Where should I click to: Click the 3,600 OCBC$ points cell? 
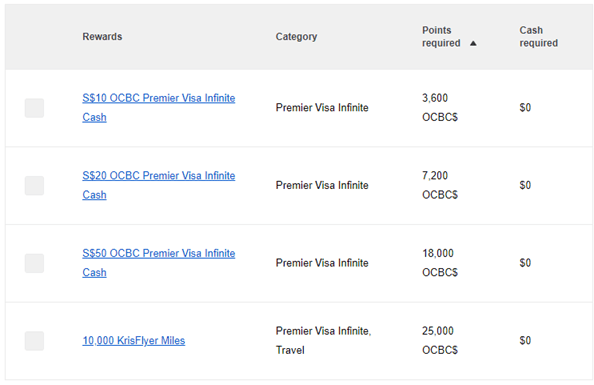(x=440, y=108)
